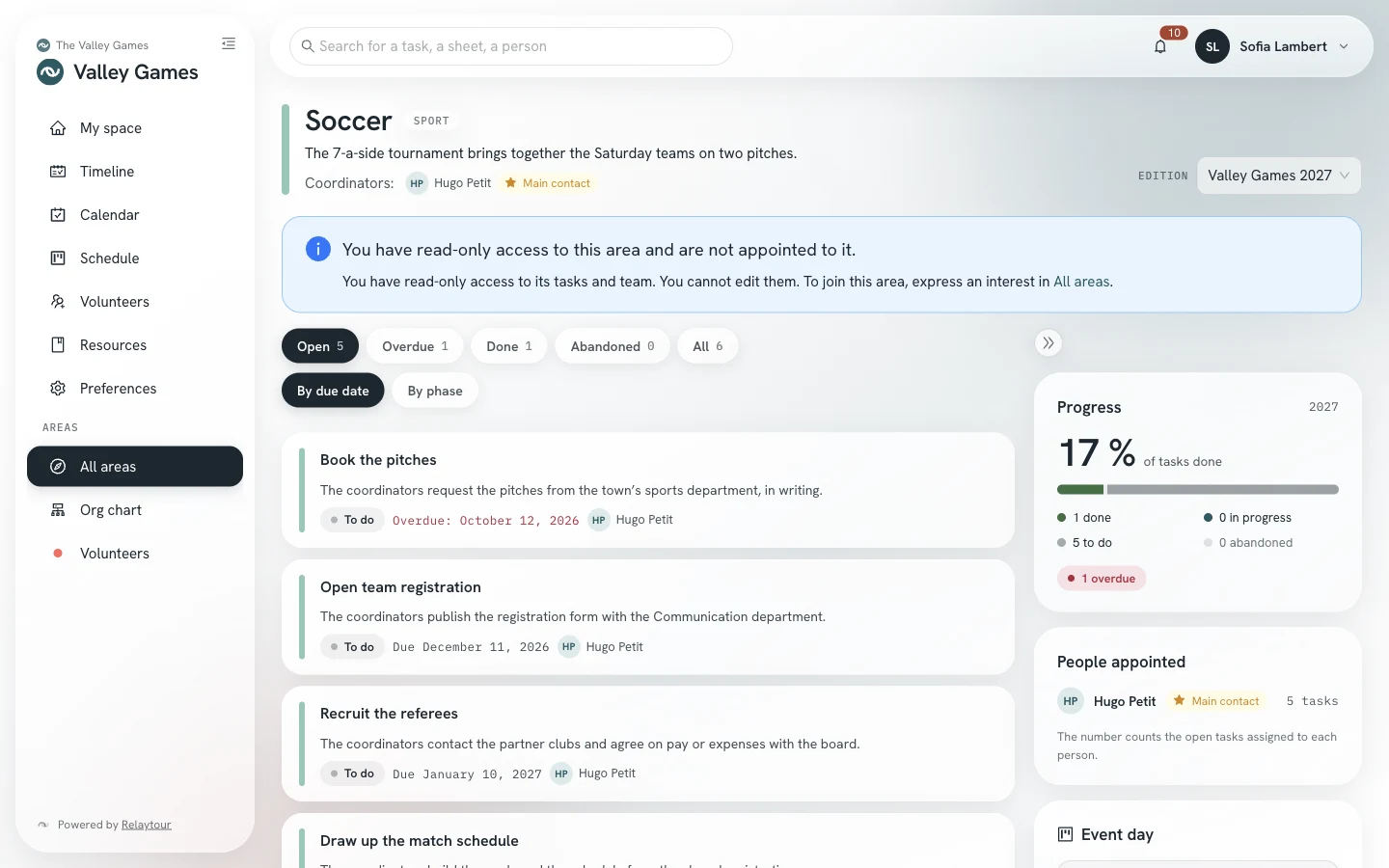1389x868 pixels.
Task: Click the My space home icon
Action: pos(58,128)
